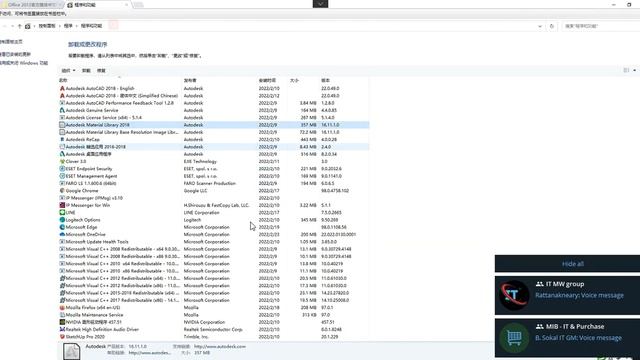This screenshot has width=640, height=360.
Task: Click the Microsoft Edge icon
Action: click(62, 227)
